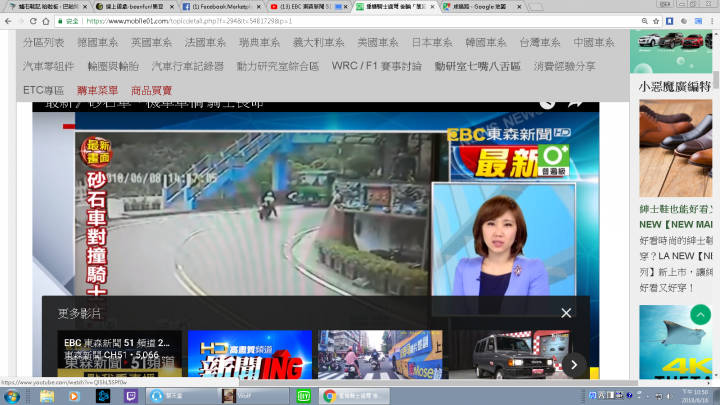This screenshot has height=405, width=720.
Task: Open the Windows Start button
Action: click(11, 396)
